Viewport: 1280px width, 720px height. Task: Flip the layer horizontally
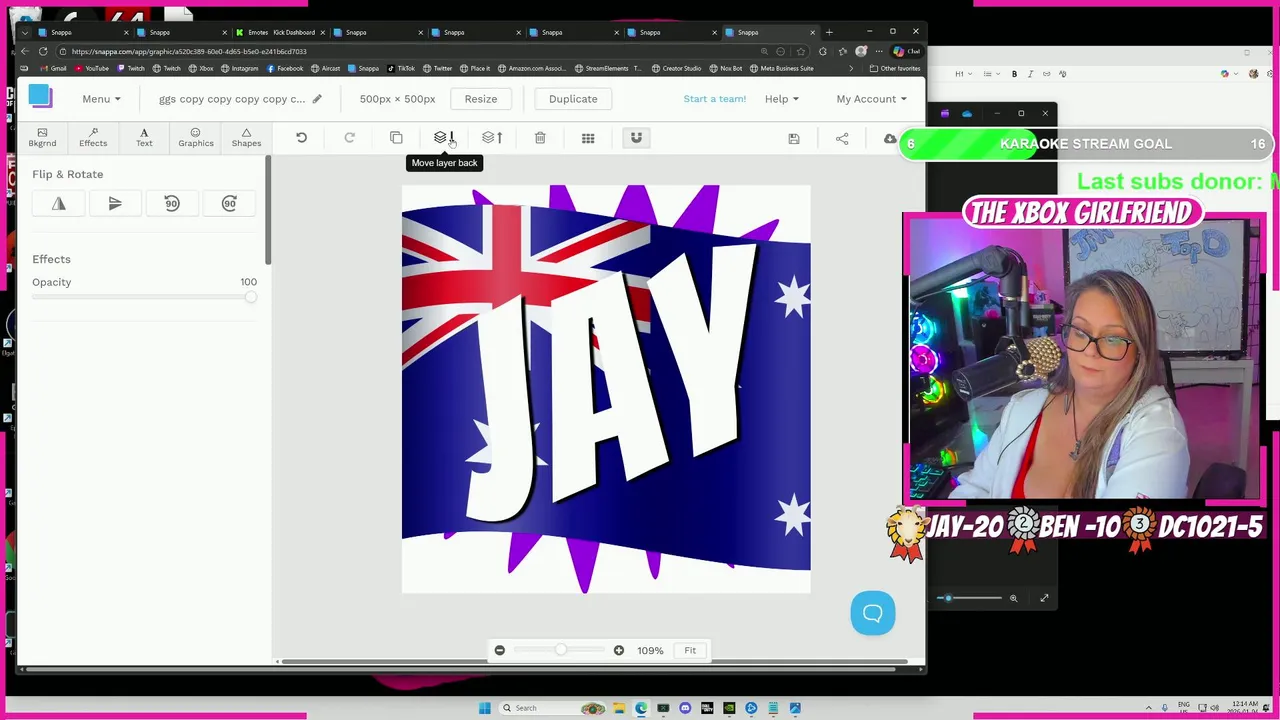59,204
